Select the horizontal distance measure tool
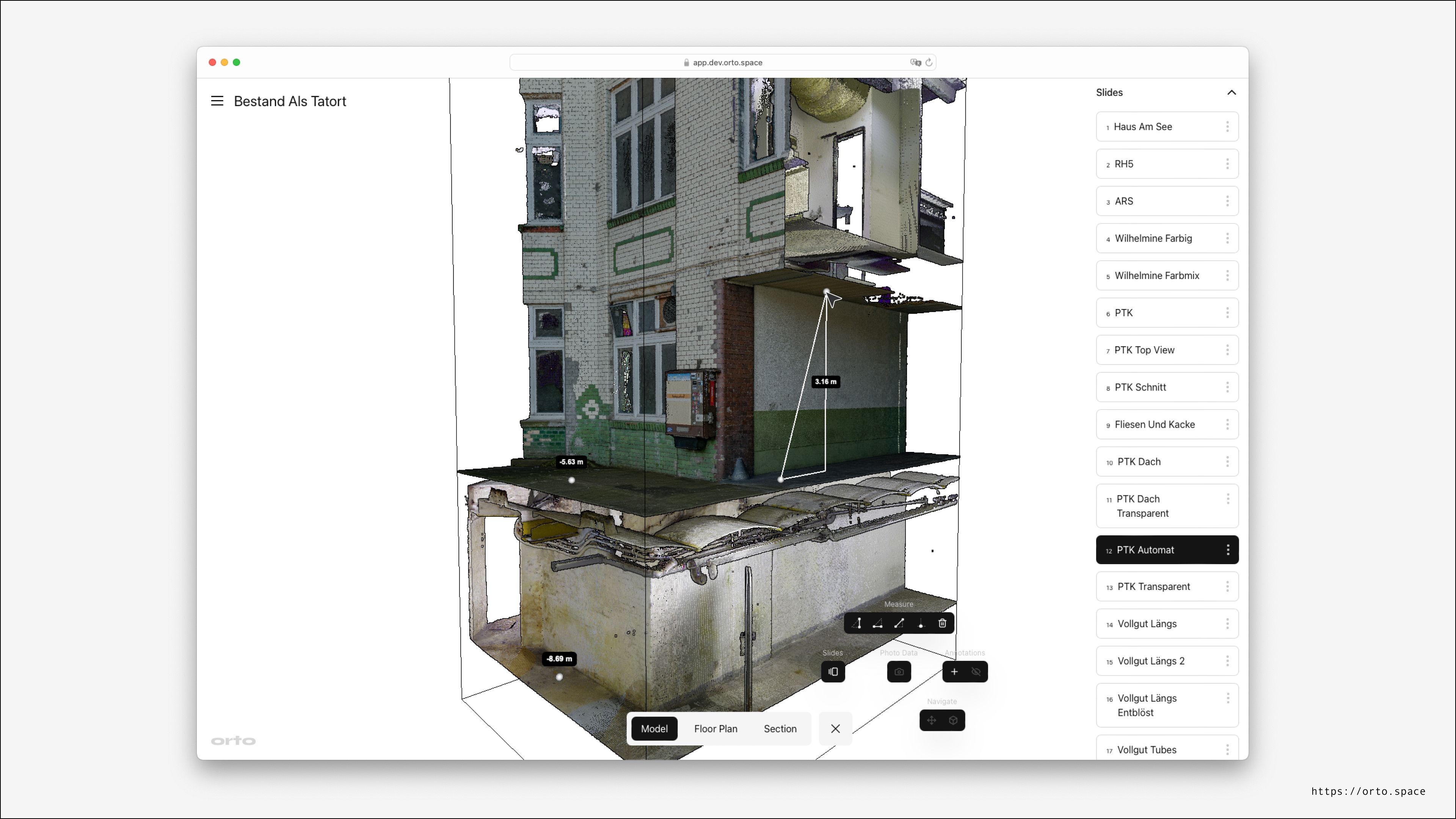Image resolution: width=1456 pixels, height=819 pixels. pos(878,623)
